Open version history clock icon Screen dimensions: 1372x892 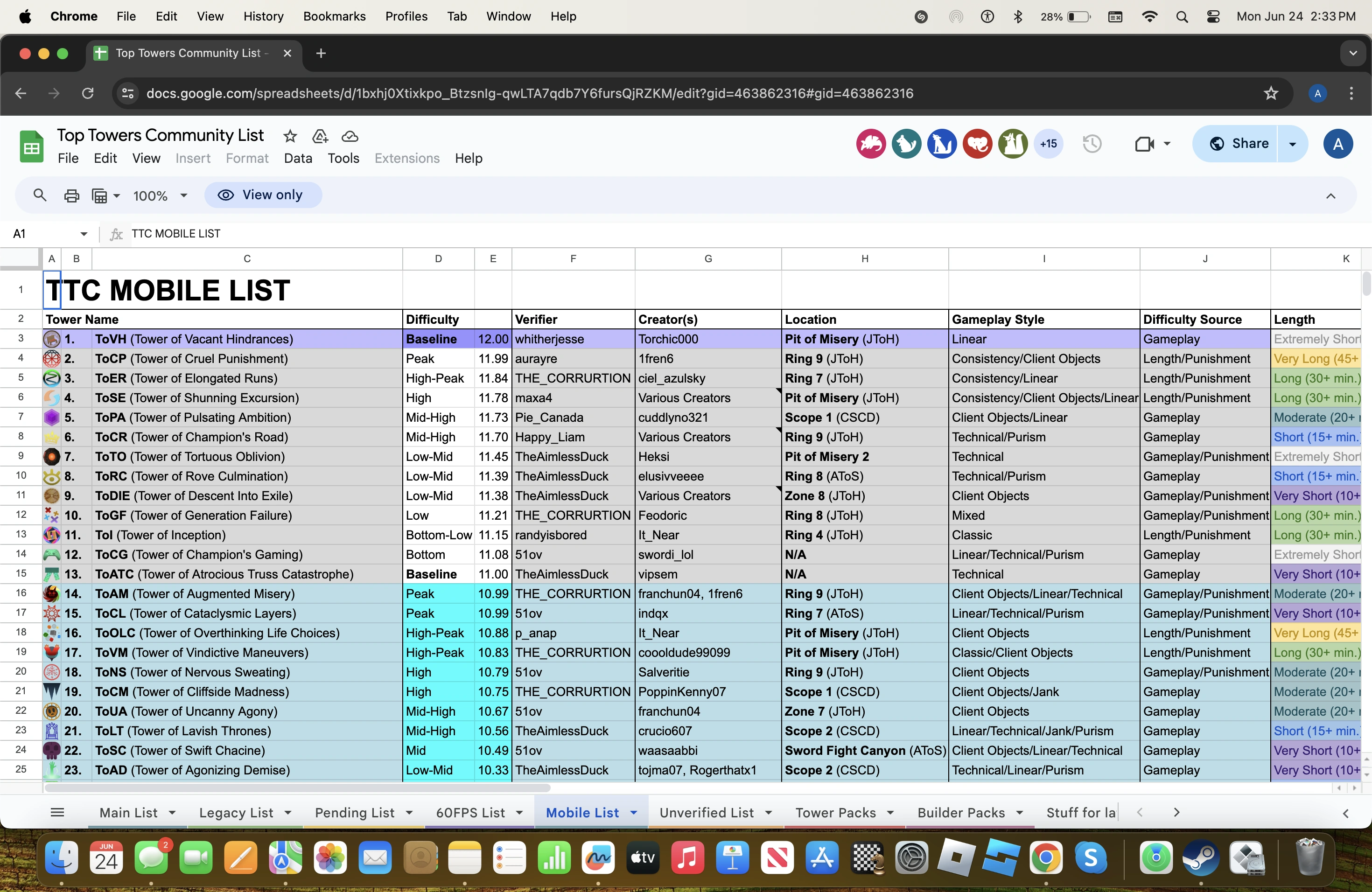1092,144
